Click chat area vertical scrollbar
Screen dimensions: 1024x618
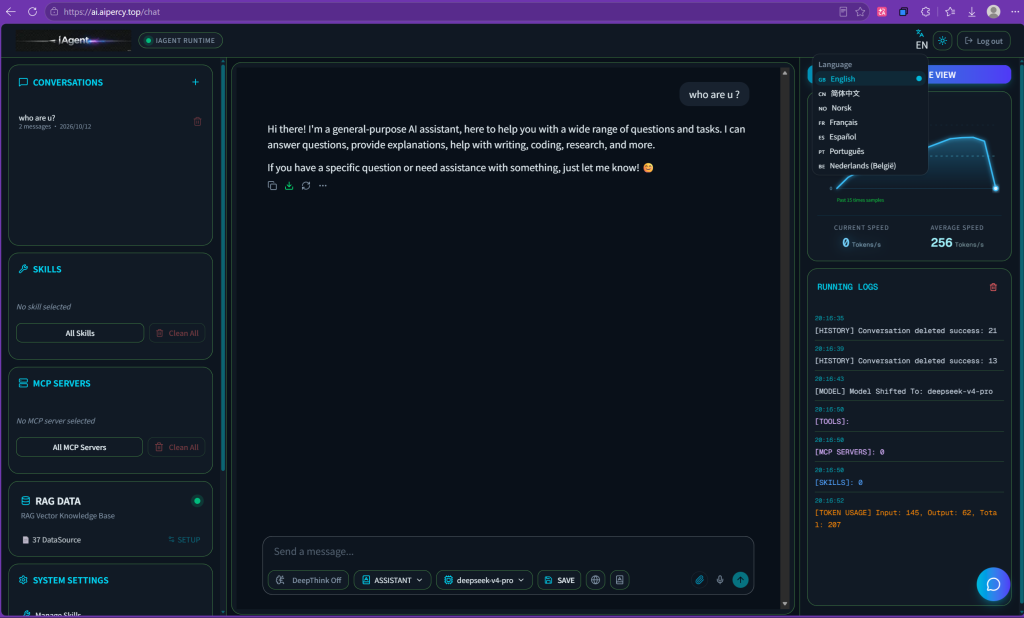point(784,338)
